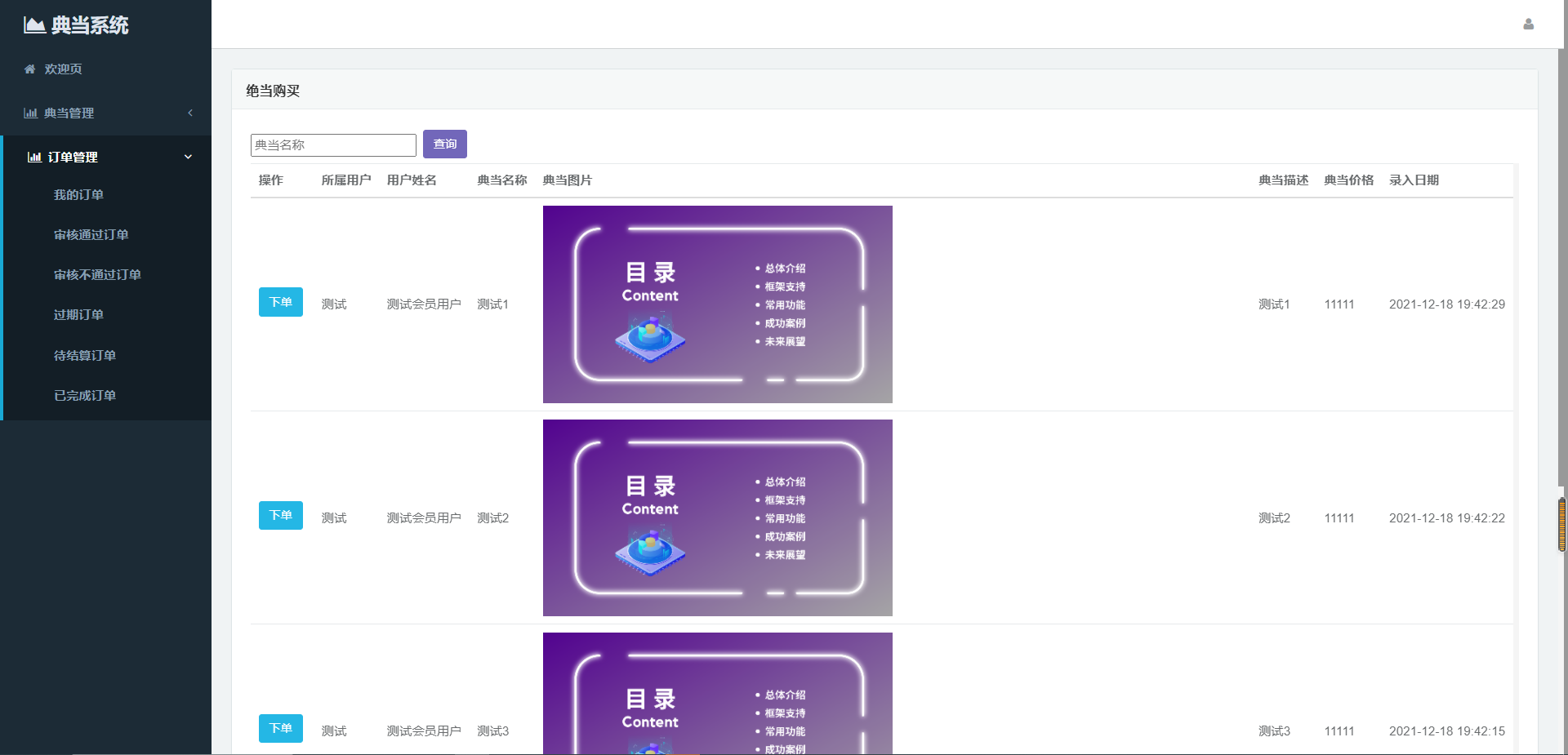Click the 典当图片 thumbnail in 测试2 row
The width and height of the screenshot is (1568, 755).
pyautogui.click(x=718, y=518)
